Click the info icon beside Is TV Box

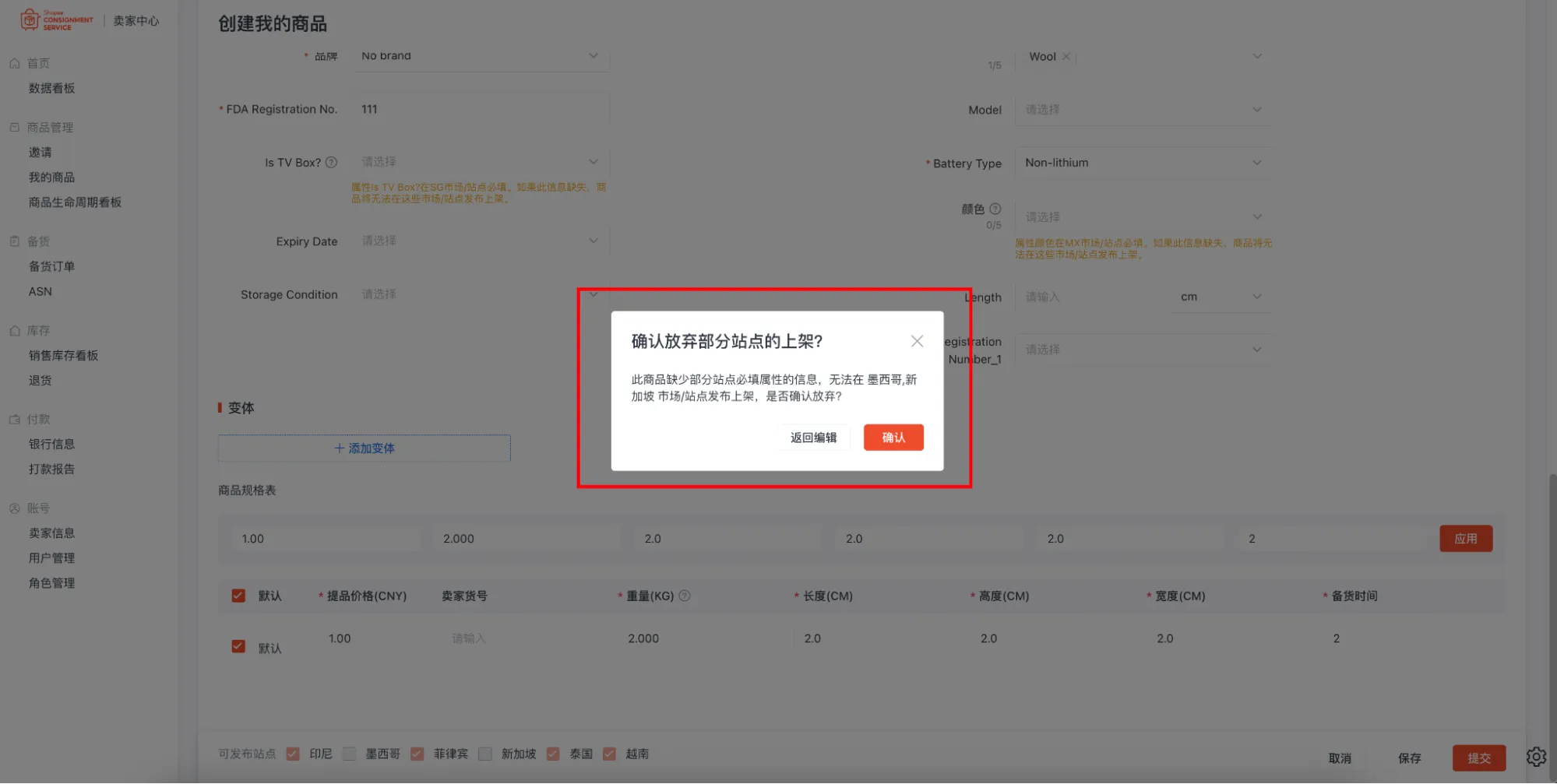click(330, 162)
